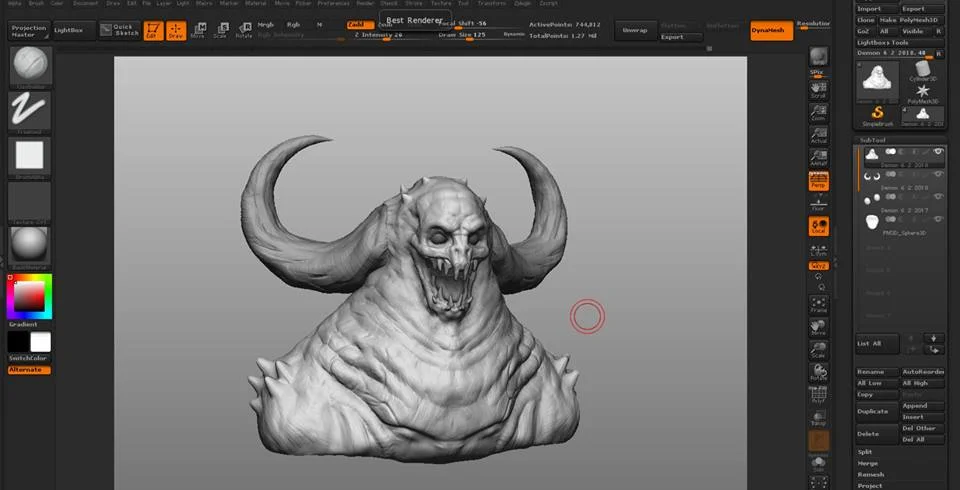Image resolution: width=960 pixels, height=490 pixels.
Task: Click the L.Sym icon
Action: coord(819,249)
